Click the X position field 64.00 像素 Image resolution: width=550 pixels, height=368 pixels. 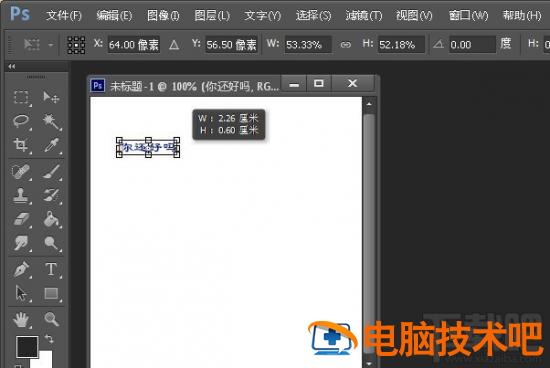point(134,45)
